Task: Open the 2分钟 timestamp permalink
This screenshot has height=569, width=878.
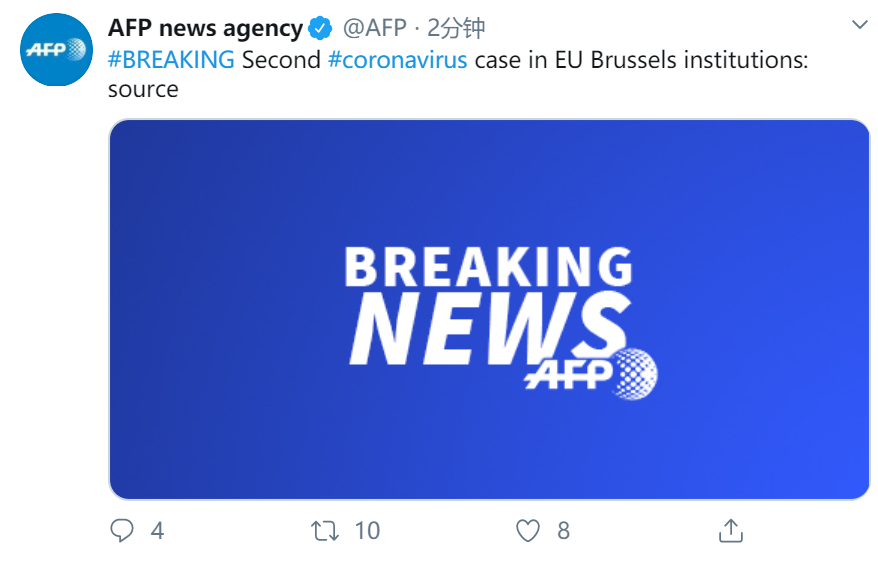Action: (x=456, y=27)
